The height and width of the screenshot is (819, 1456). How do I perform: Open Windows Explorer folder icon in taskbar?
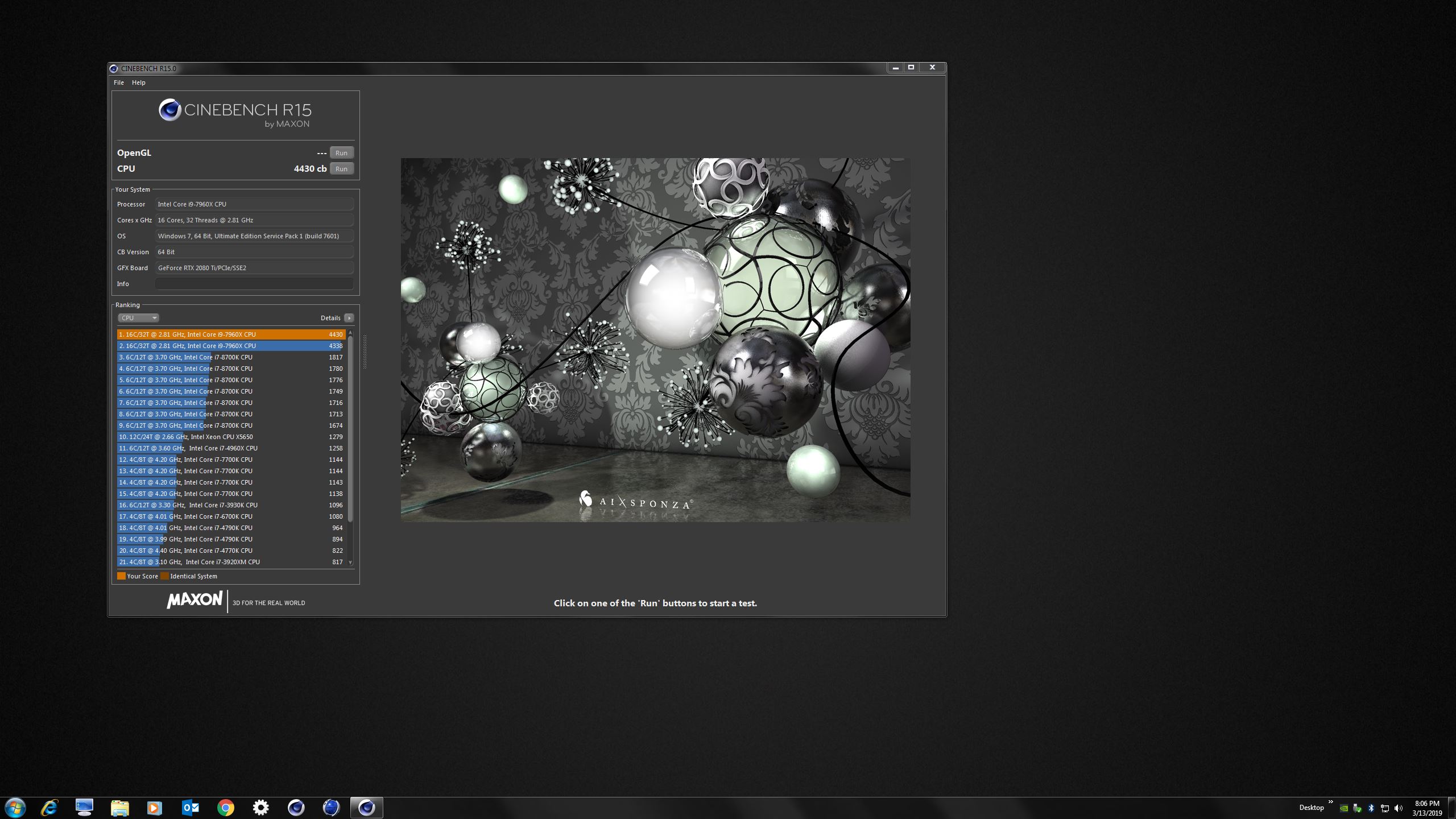[119, 808]
